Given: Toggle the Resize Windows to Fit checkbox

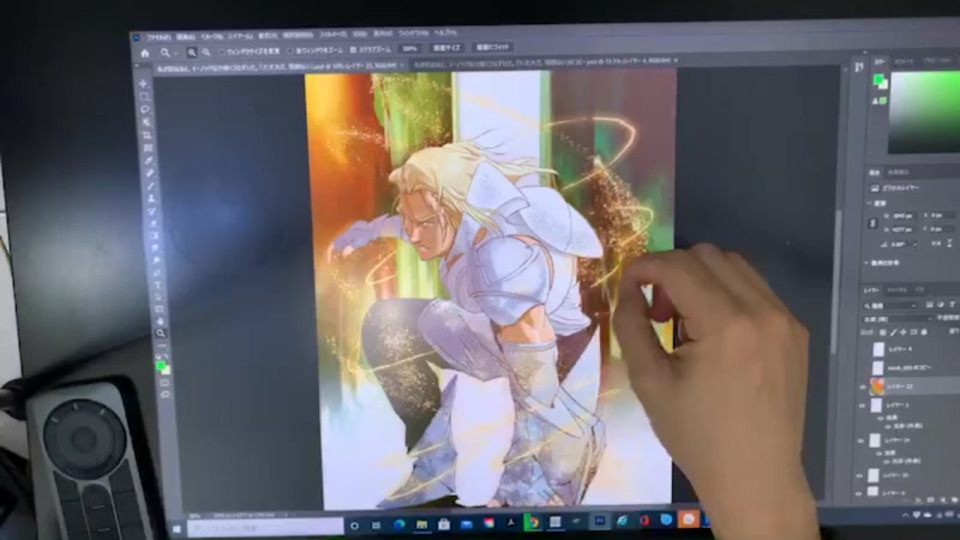Looking at the screenshot, I should [x=222, y=52].
